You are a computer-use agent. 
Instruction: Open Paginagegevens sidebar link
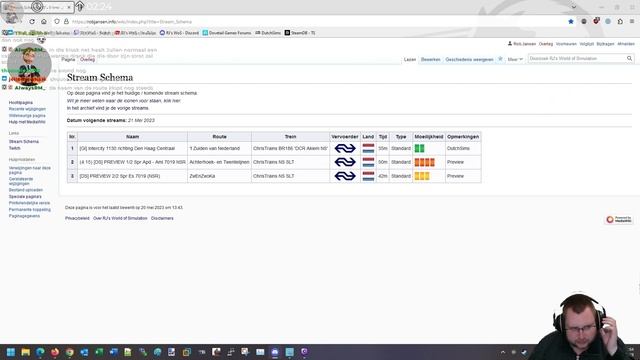tap(24, 216)
